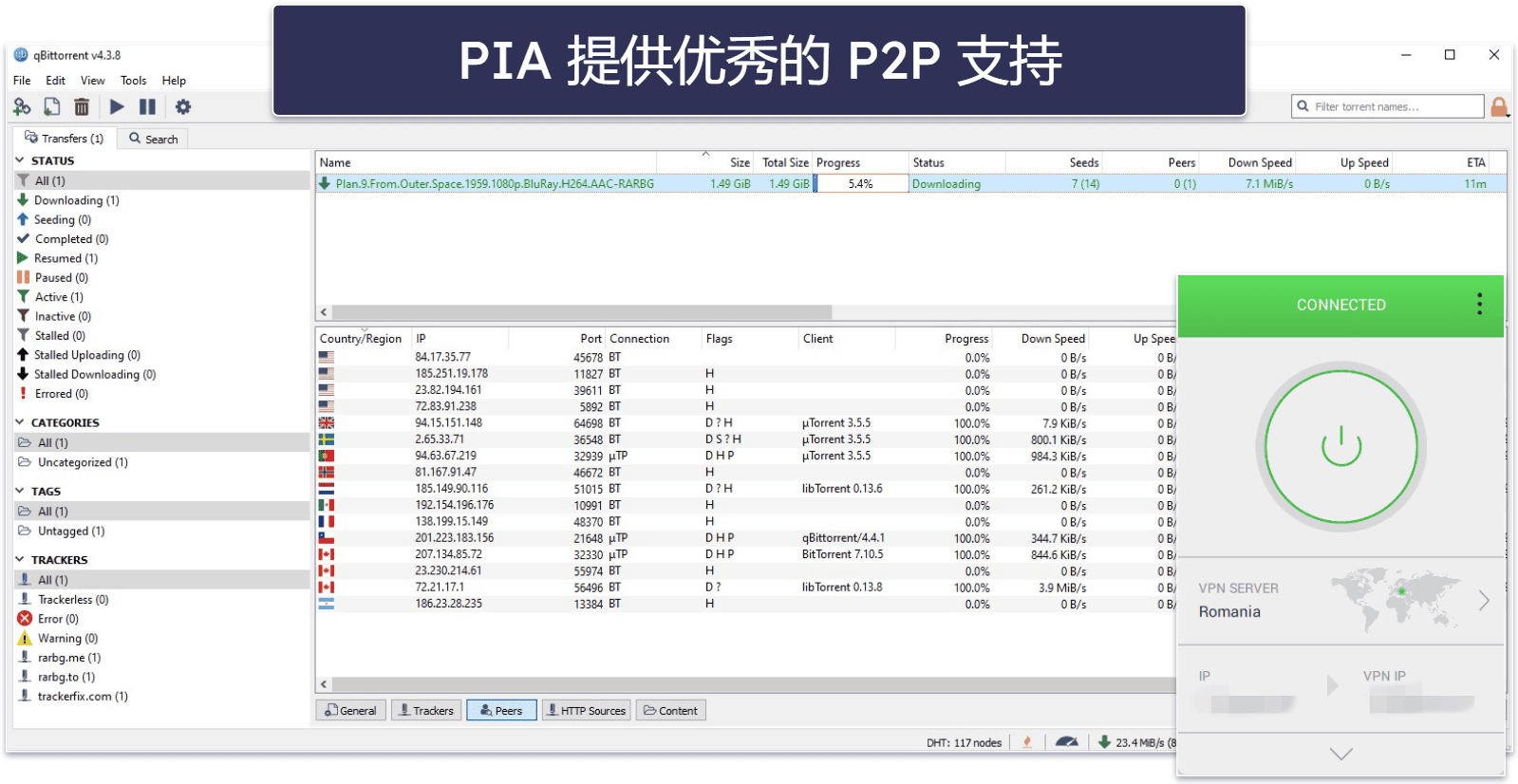Open the View menu

(93, 81)
